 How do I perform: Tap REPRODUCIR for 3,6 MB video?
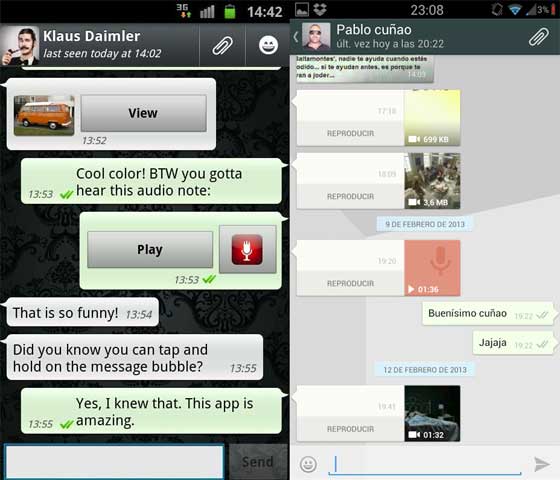(x=350, y=196)
